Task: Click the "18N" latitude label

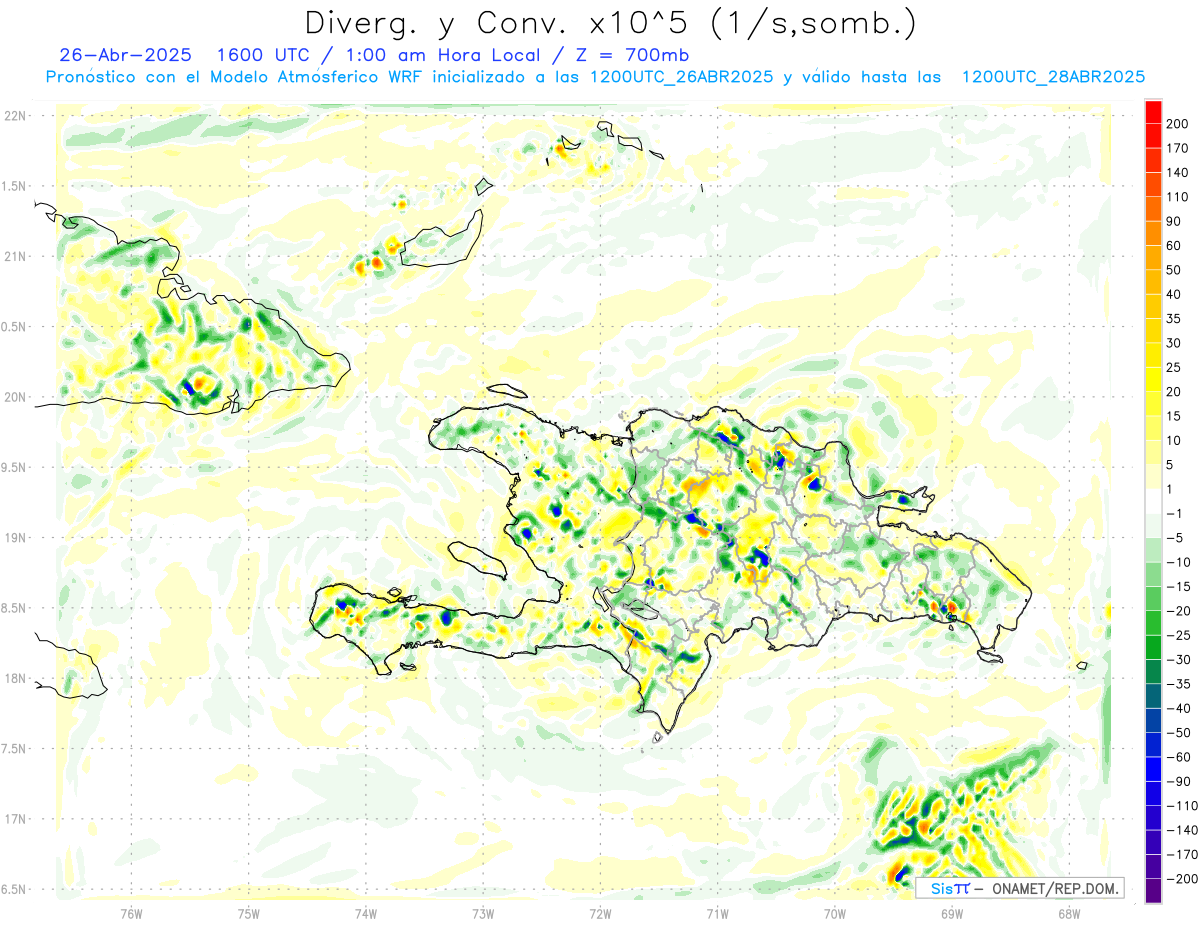Action: pos(15,678)
